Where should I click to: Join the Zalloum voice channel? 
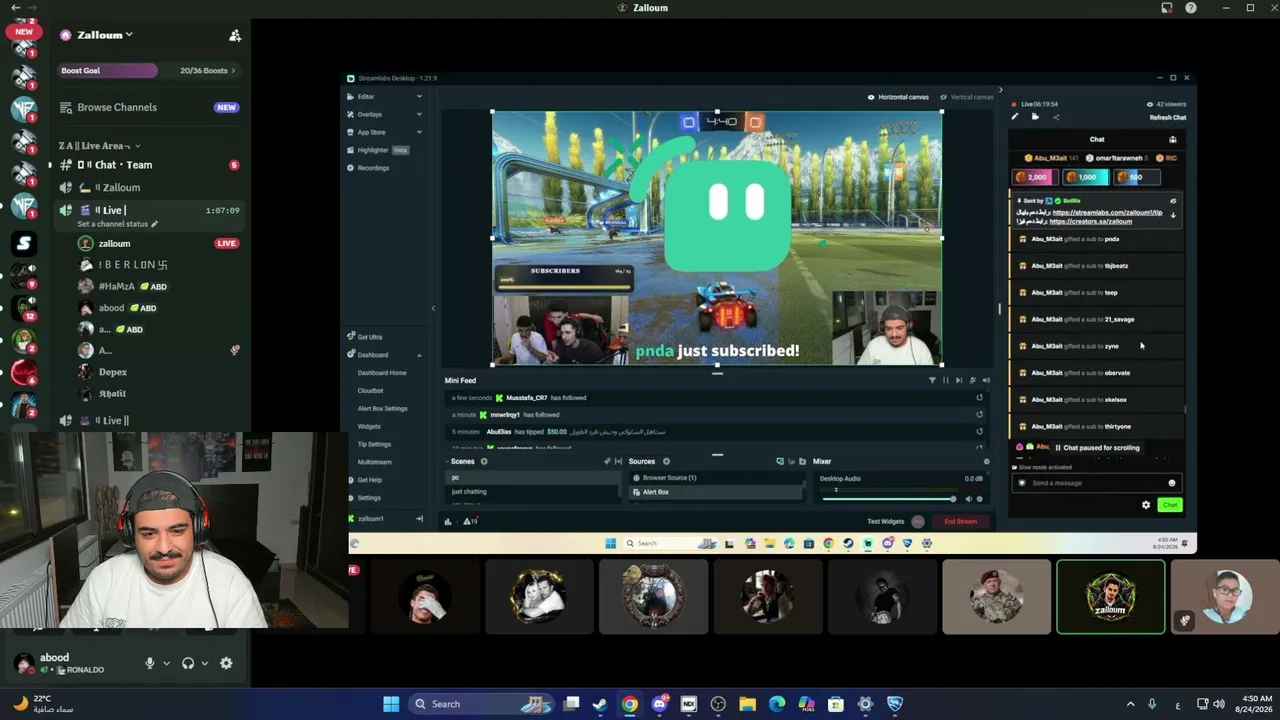pos(122,188)
